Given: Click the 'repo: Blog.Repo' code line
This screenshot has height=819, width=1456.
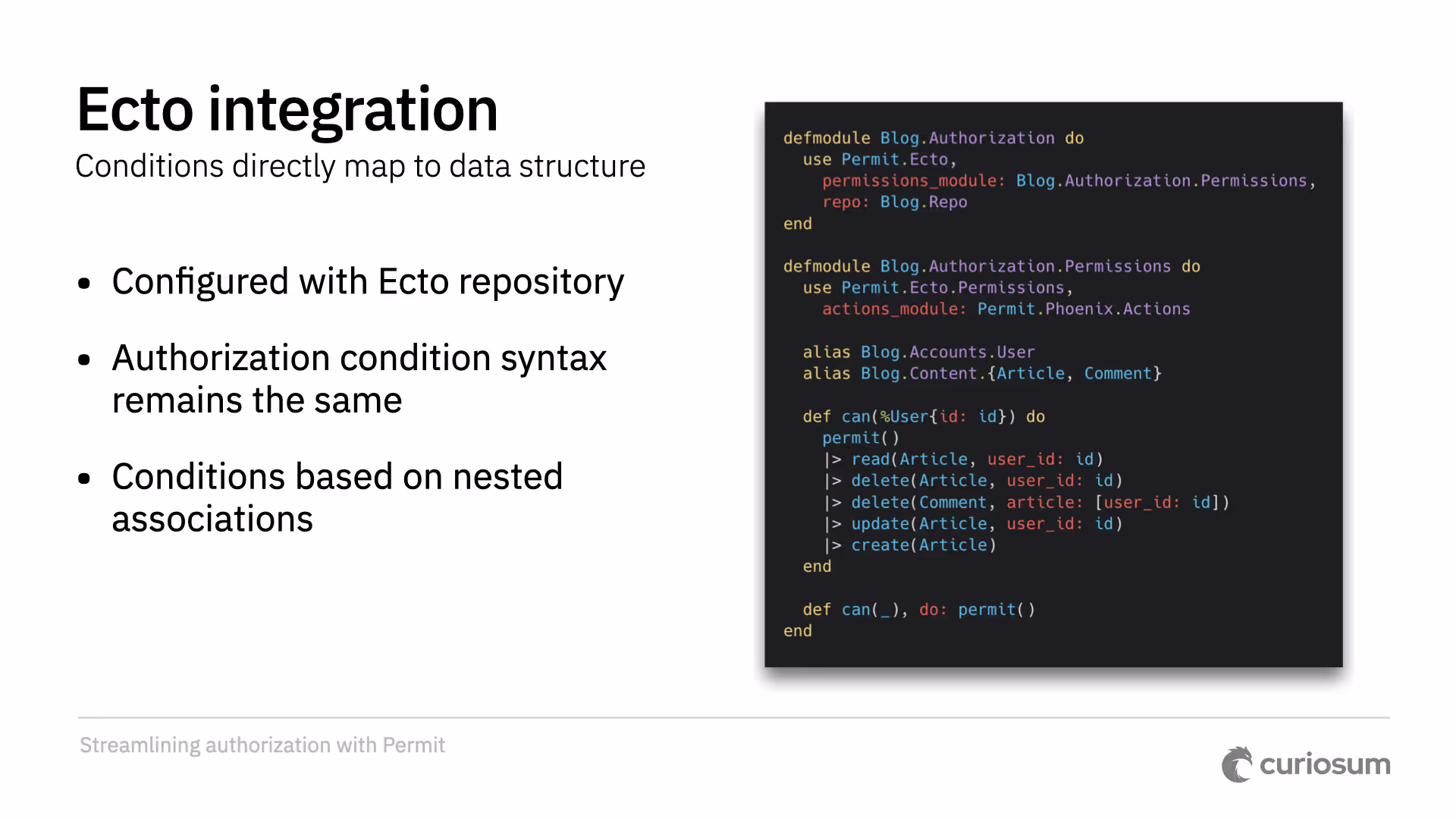Looking at the screenshot, I should [x=895, y=202].
